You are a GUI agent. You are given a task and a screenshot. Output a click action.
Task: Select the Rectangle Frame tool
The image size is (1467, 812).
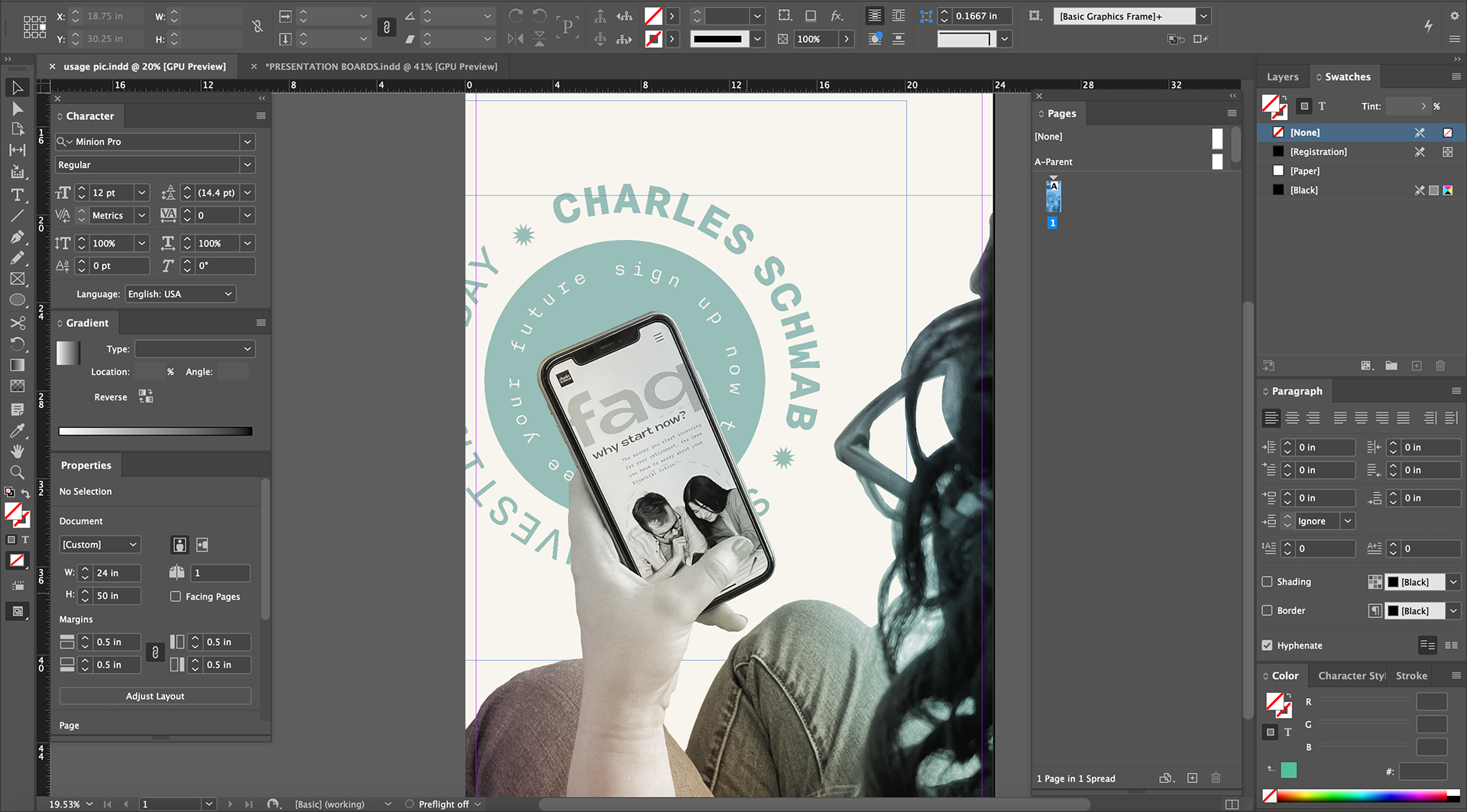pos(17,280)
